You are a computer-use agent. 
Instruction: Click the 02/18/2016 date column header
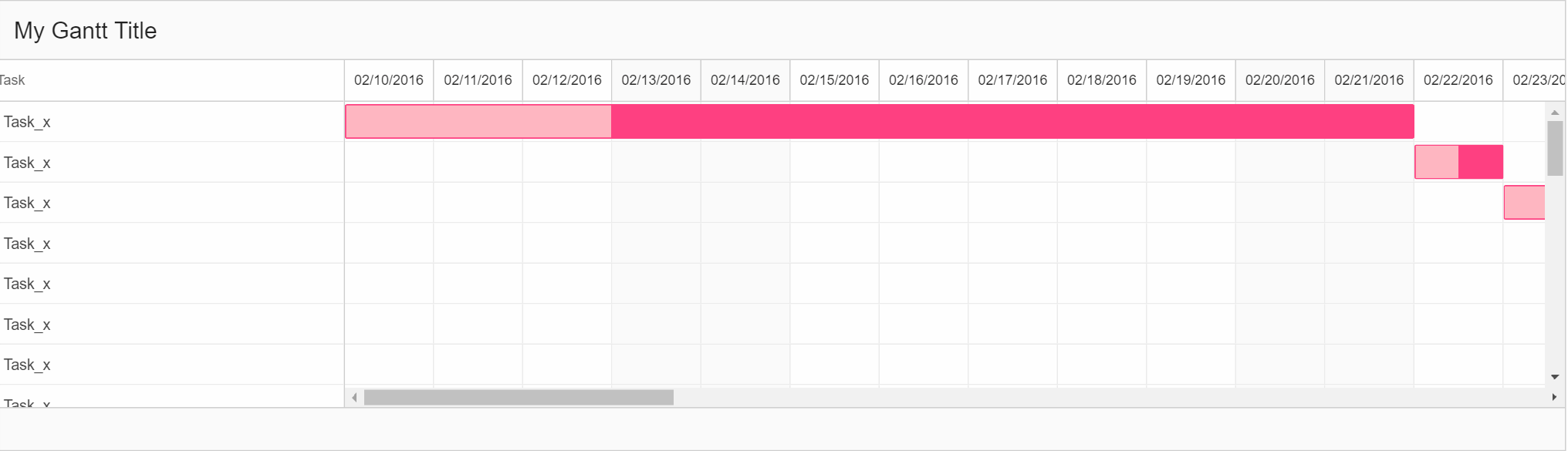coord(1102,80)
